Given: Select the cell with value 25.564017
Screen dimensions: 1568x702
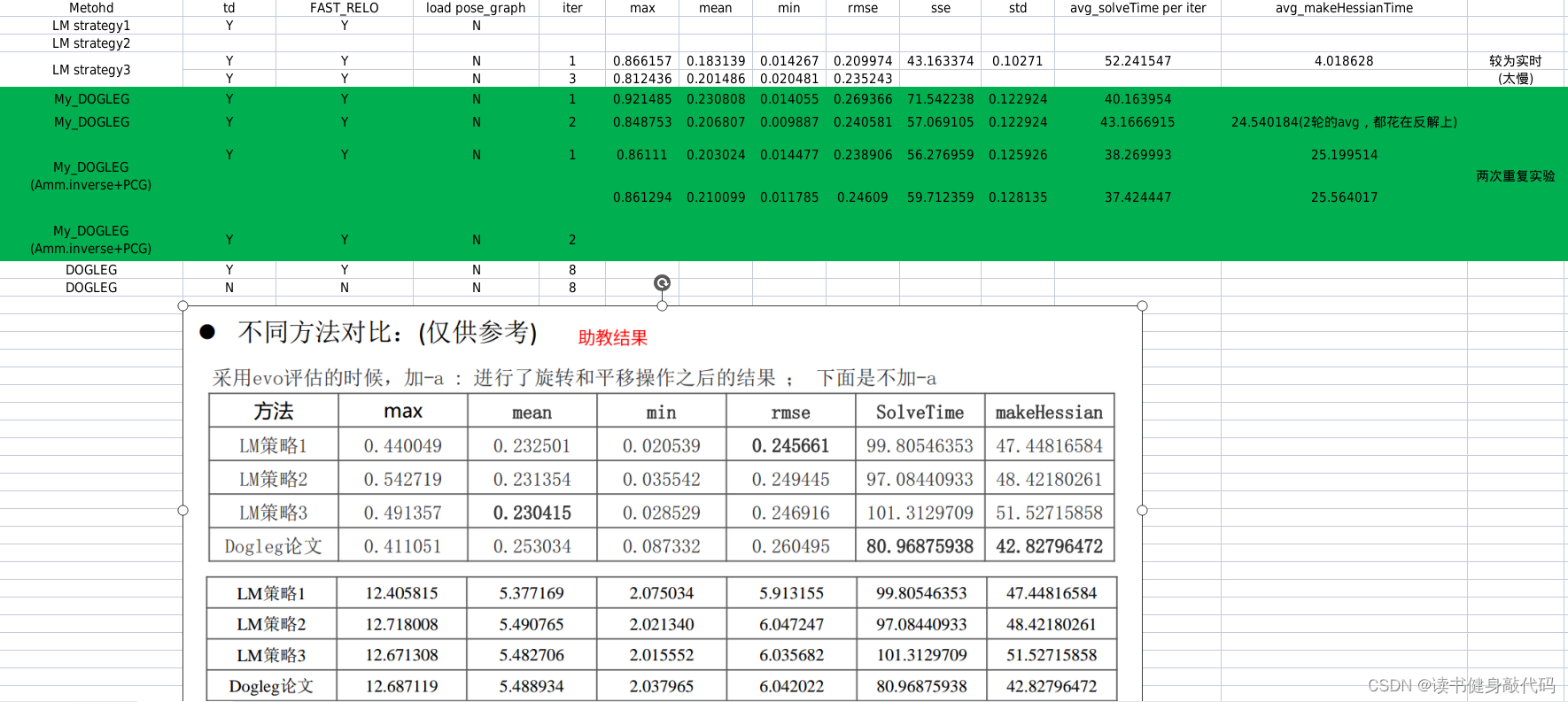Looking at the screenshot, I should (x=1344, y=197).
